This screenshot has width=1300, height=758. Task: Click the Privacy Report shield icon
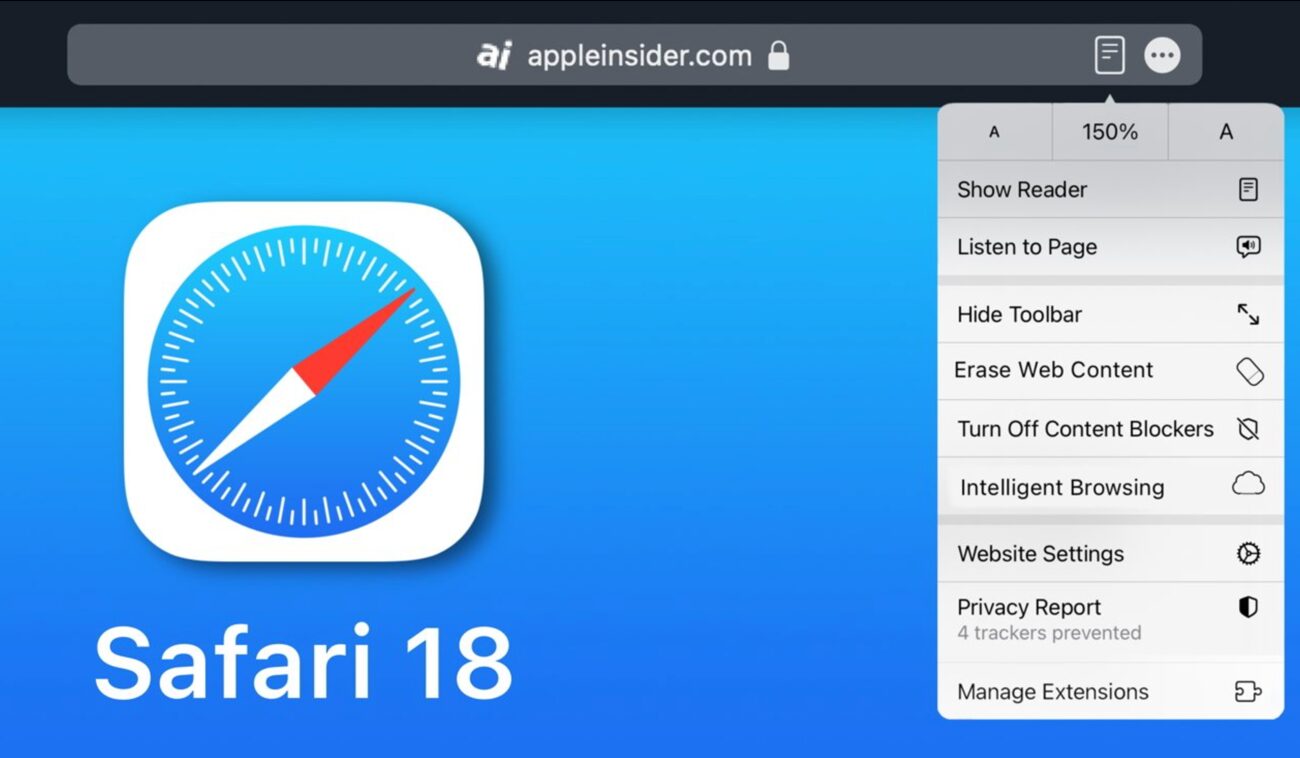click(1248, 607)
